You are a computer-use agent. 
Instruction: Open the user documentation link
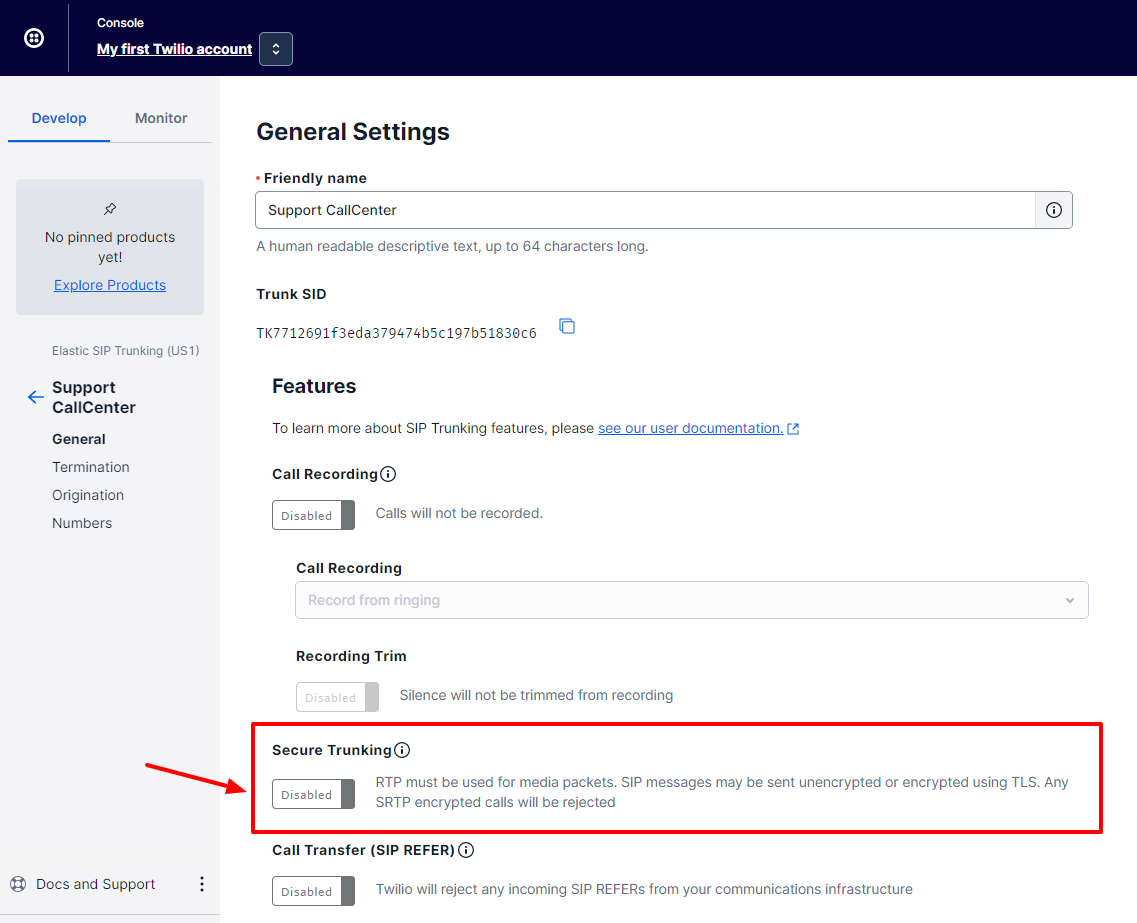tap(690, 428)
